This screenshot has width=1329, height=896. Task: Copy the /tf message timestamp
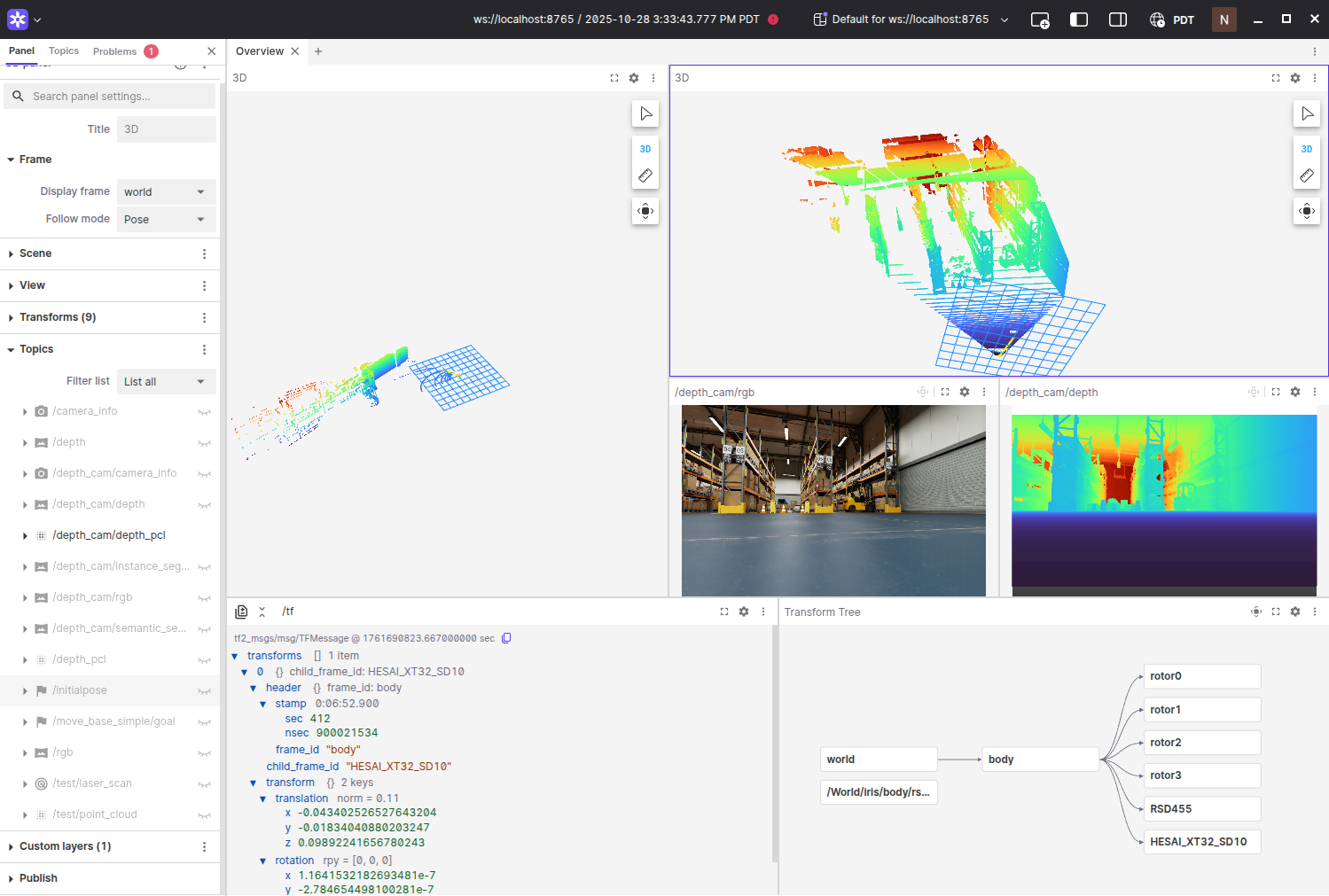coord(506,638)
